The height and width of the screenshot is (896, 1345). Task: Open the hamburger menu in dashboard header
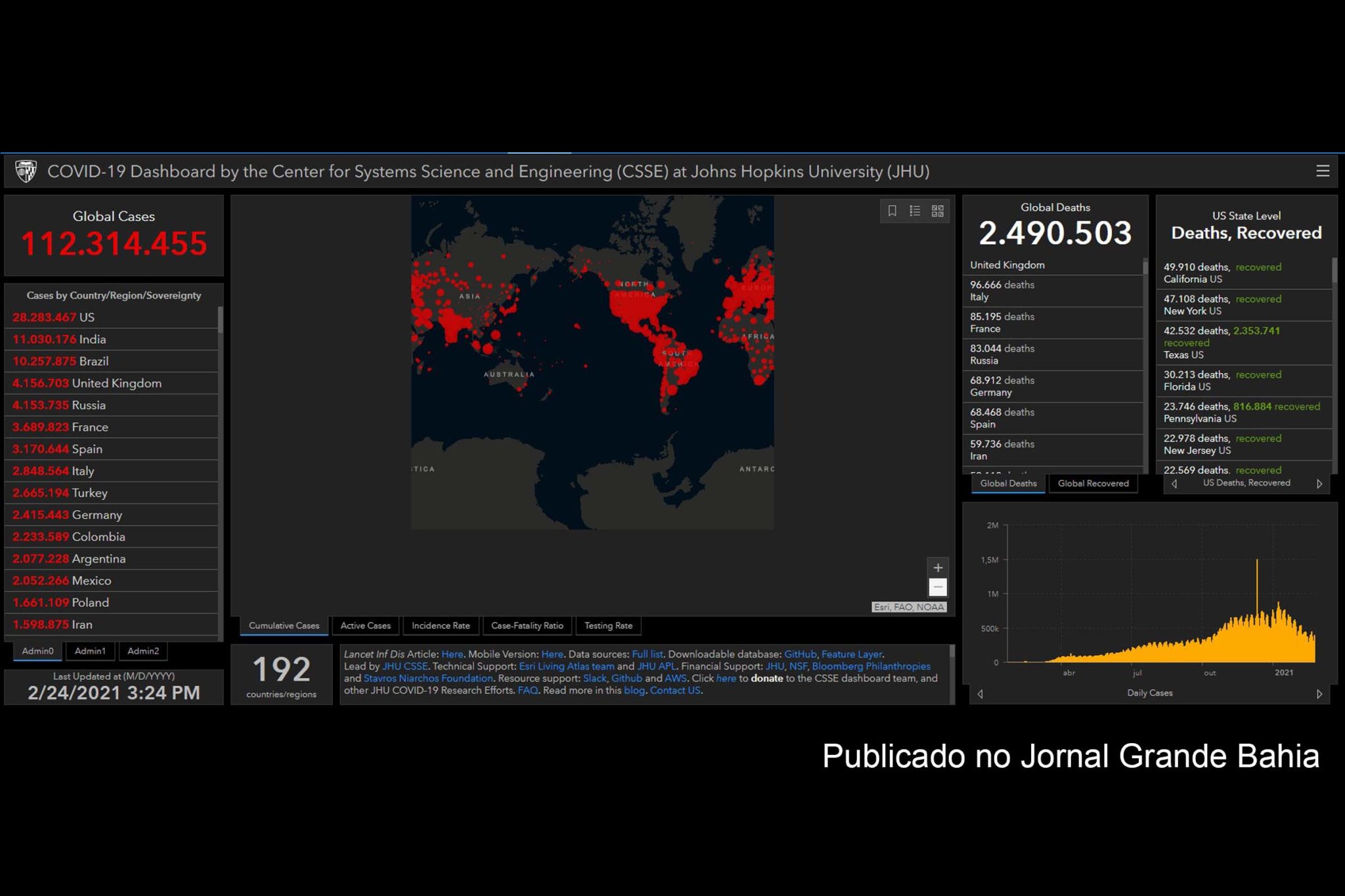1323,171
